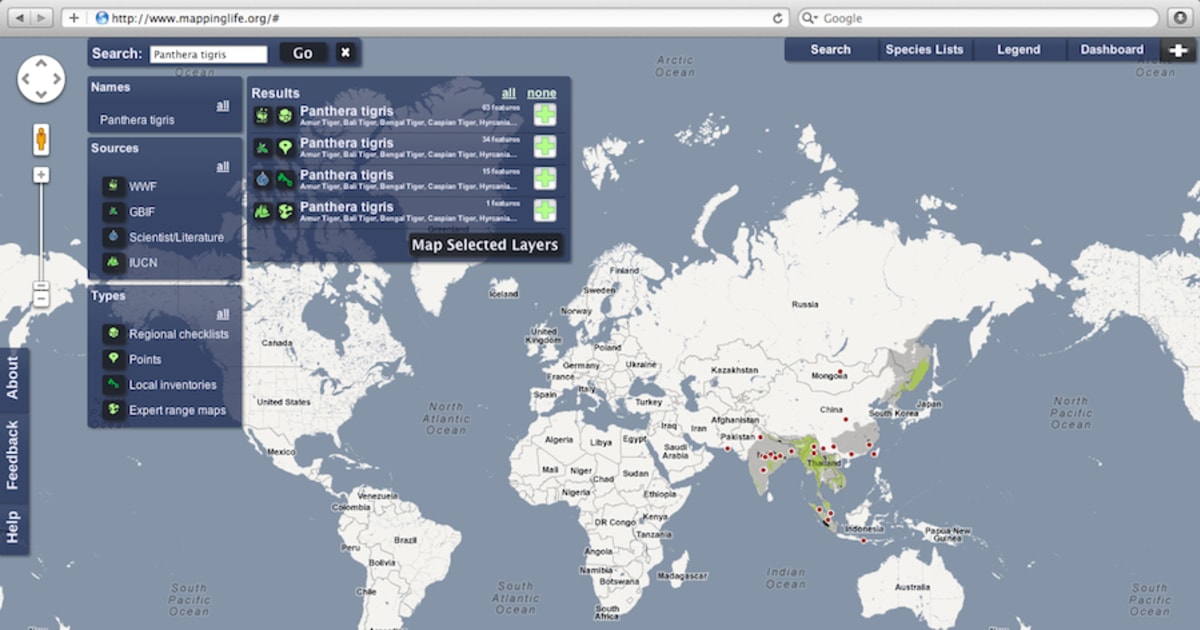Toggle the 1 features layer green plus

pos(544,212)
